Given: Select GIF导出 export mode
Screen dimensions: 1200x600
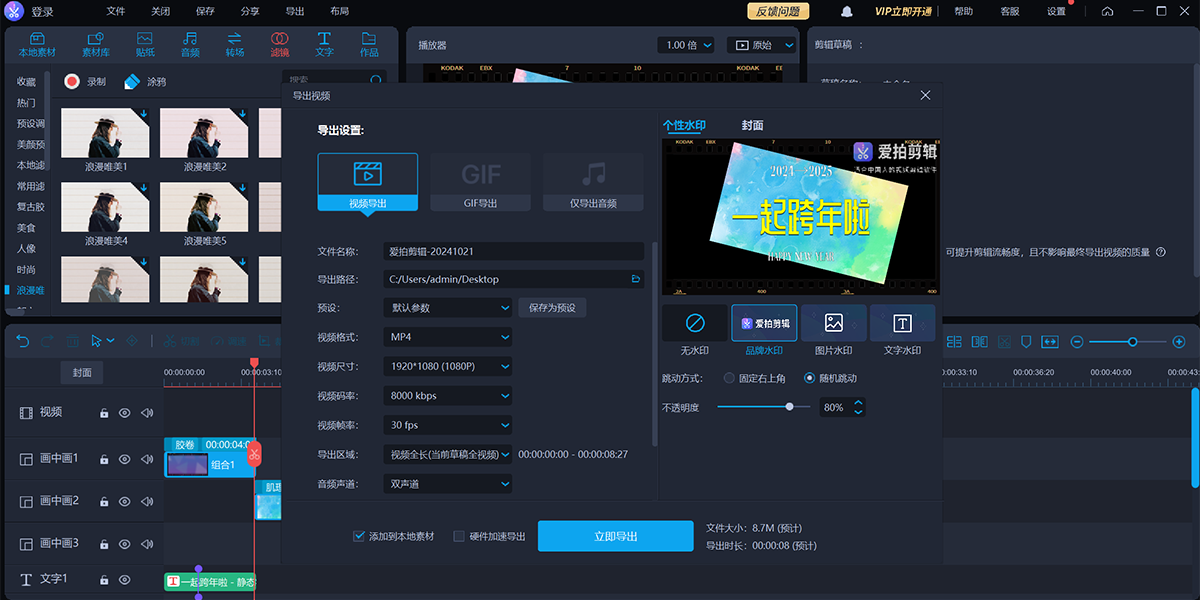Looking at the screenshot, I should [480, 181].
